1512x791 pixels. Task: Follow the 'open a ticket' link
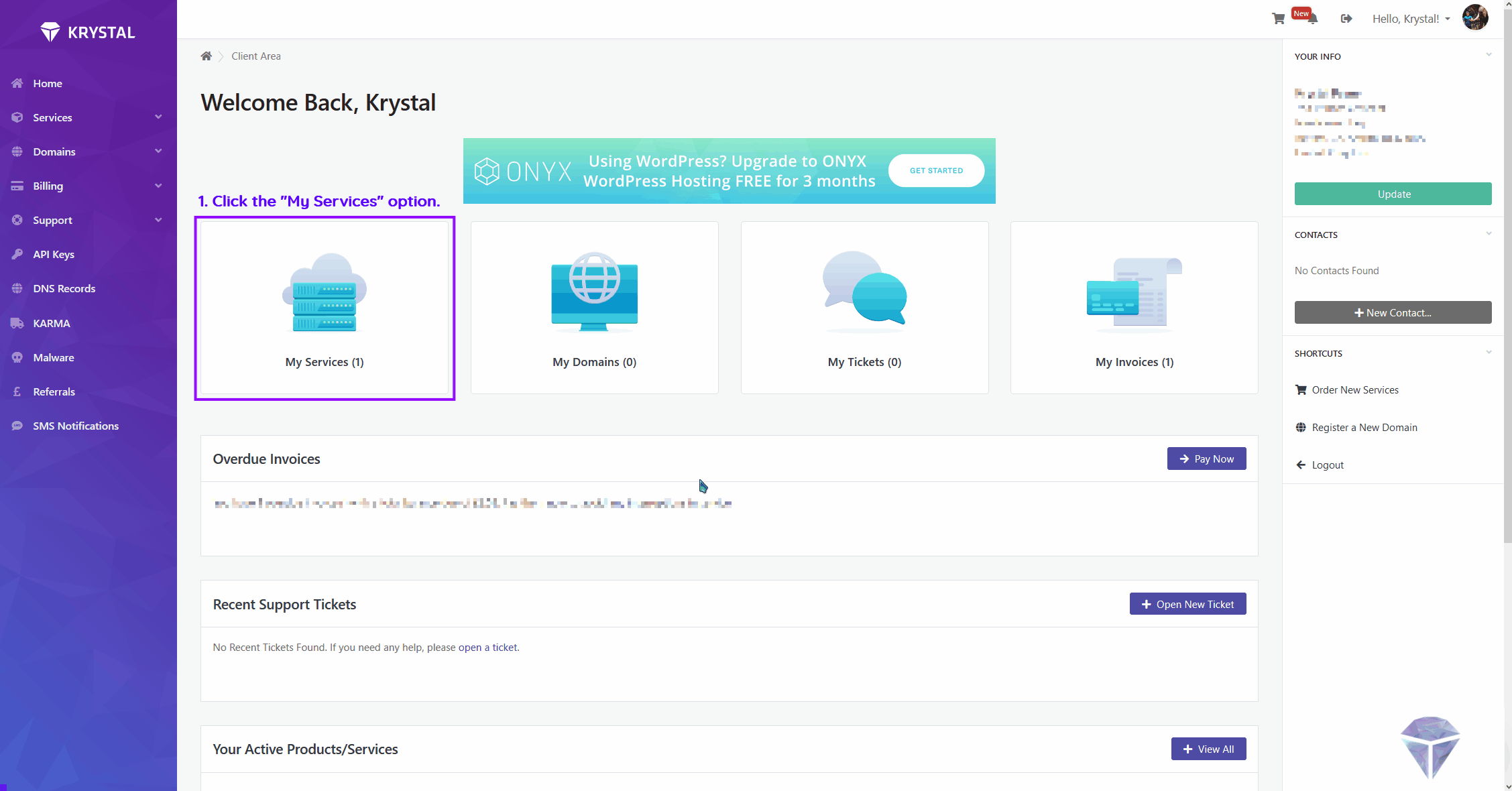487,647
